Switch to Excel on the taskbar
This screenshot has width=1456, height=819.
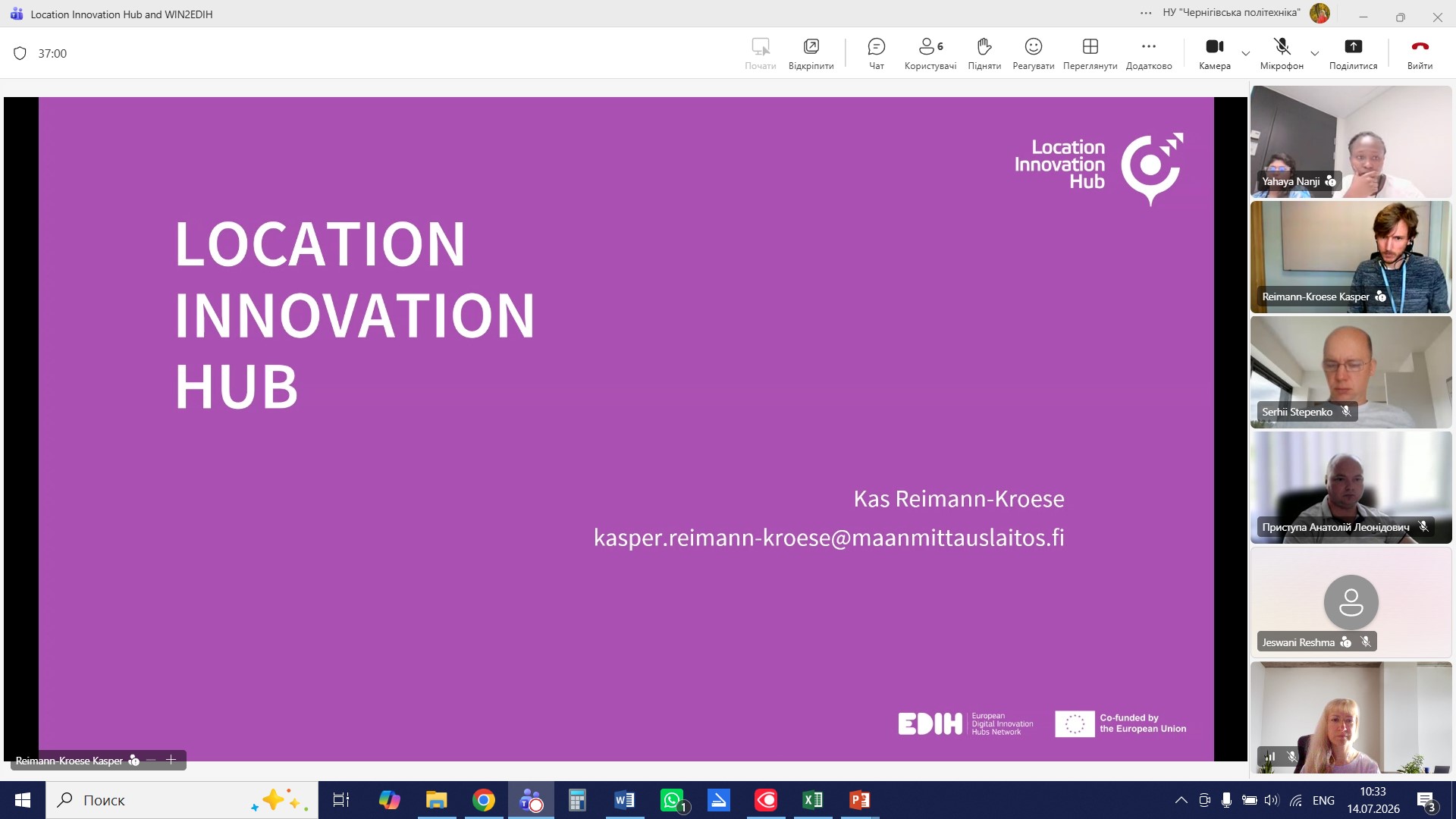812,800
